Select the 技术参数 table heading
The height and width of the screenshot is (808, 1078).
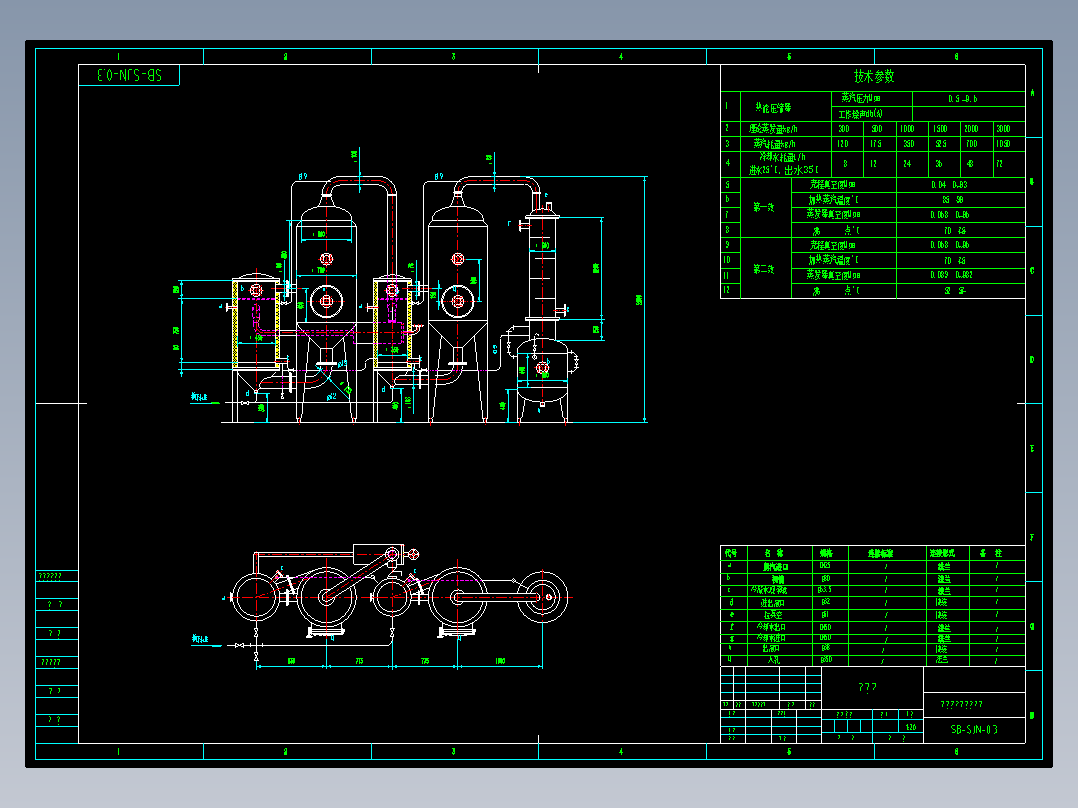874,76
